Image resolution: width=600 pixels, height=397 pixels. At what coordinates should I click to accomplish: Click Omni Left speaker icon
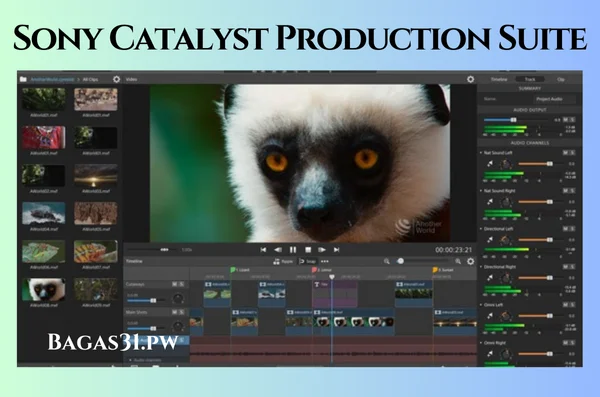490,316
